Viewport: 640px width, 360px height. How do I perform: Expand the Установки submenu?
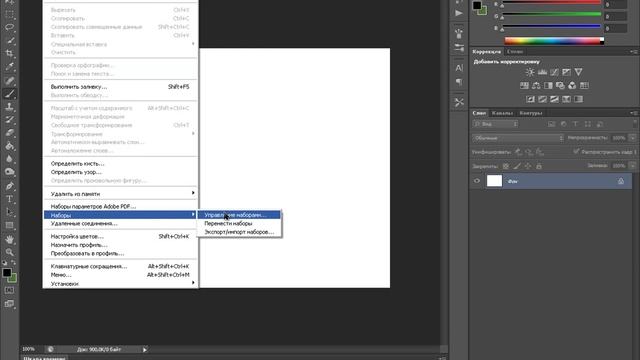coord(120,283)
